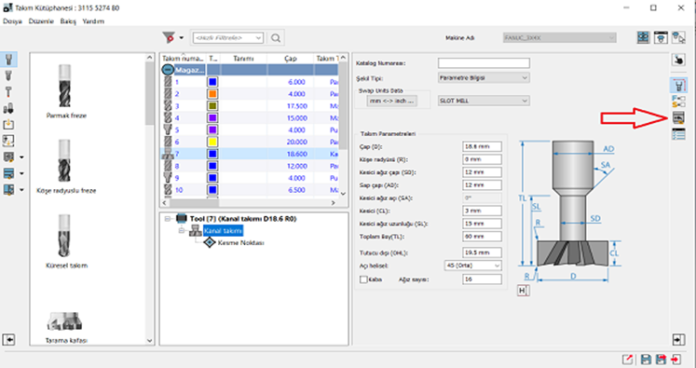Click the red floppy save-as icon
Viewport: 696px width, 368px height.
(661, 359)
